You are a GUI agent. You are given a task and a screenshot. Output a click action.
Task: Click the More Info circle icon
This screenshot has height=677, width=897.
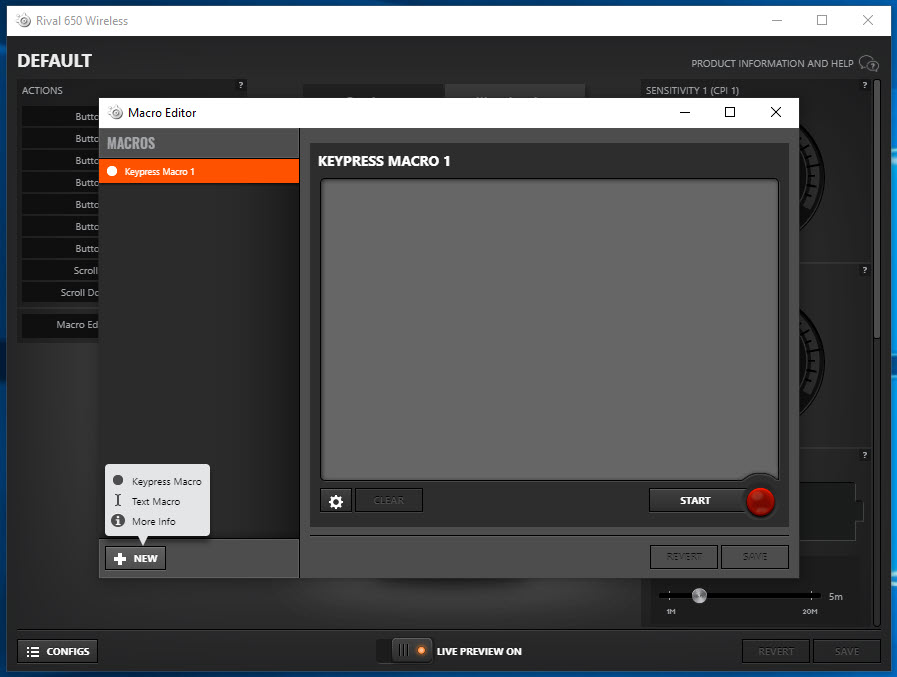[118, 520]
